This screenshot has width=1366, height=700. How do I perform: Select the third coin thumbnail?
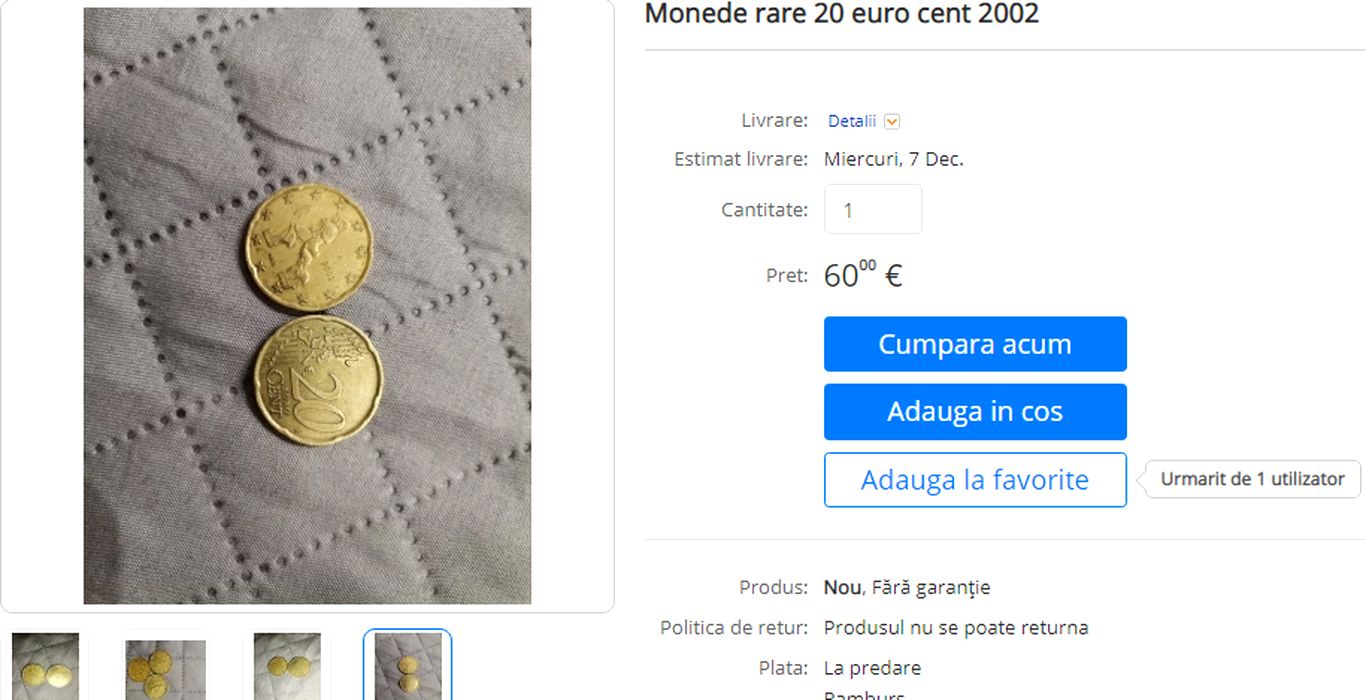(287, 666)
